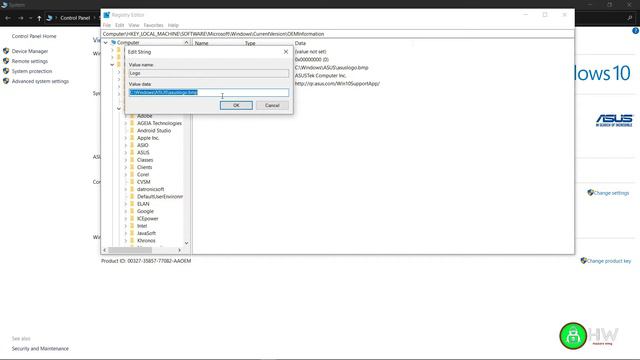Click the tree horizontal scroll left arrow
The height and width of the screenshot is (360, 640).
click(105, 250)
